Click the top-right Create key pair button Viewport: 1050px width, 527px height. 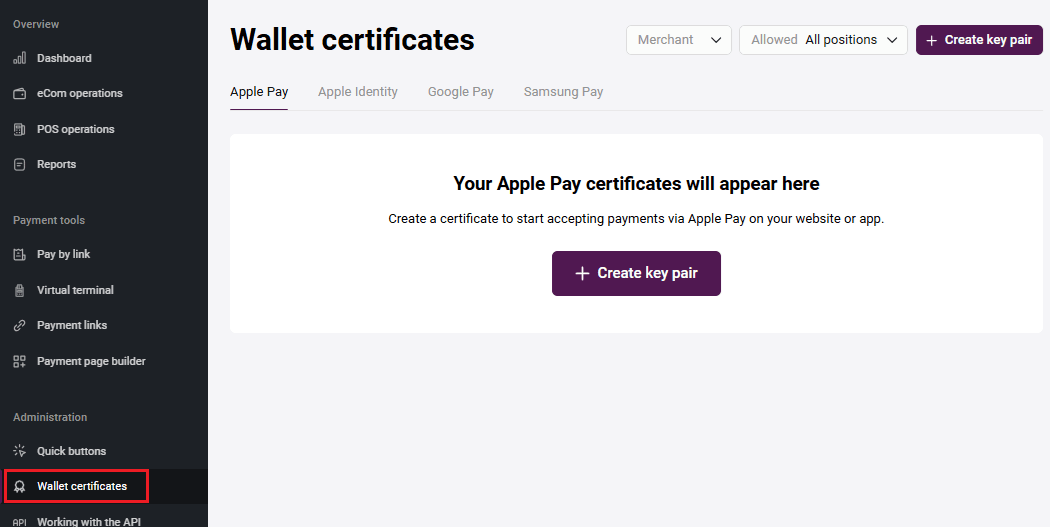pos(979,40)
